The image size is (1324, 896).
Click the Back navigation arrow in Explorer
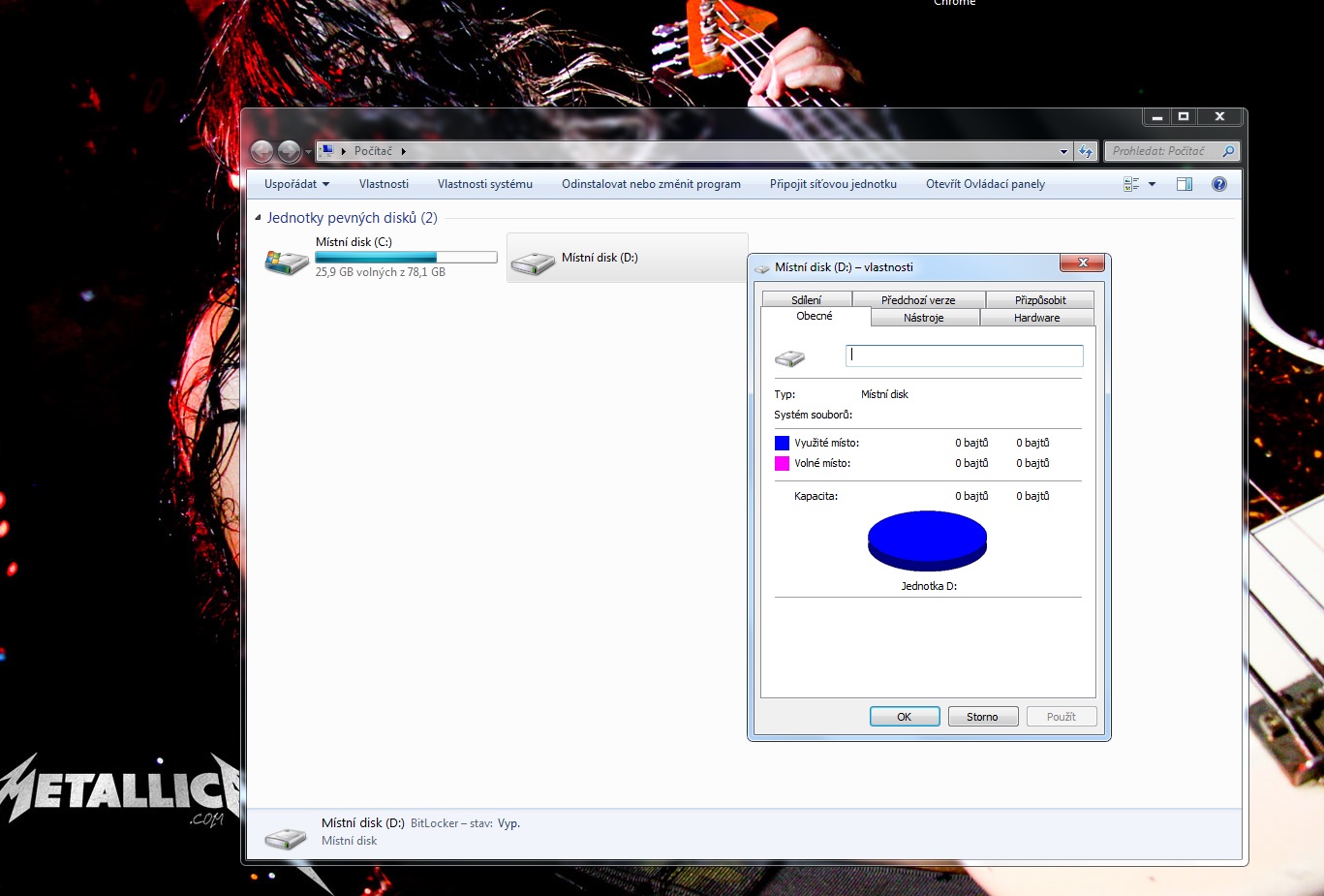click(x=262, y=151)
